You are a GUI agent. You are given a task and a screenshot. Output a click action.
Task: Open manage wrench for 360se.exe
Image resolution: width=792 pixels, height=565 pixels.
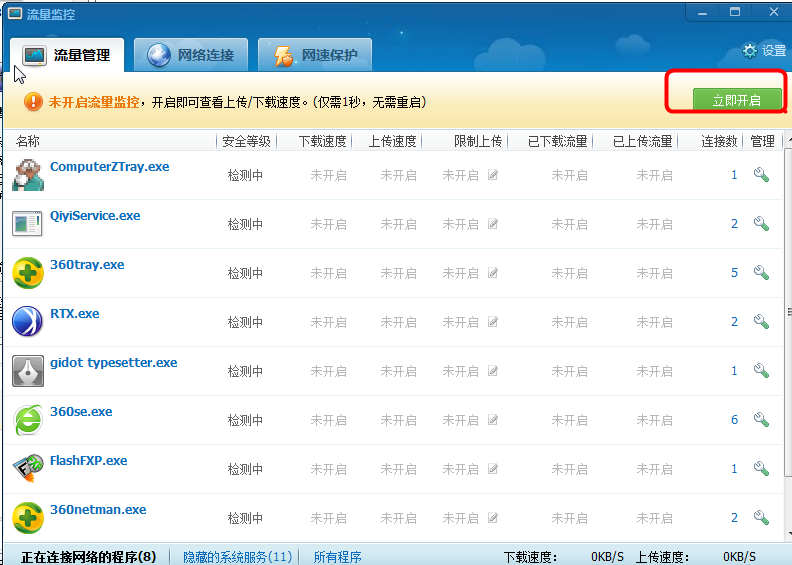[761, 420]
